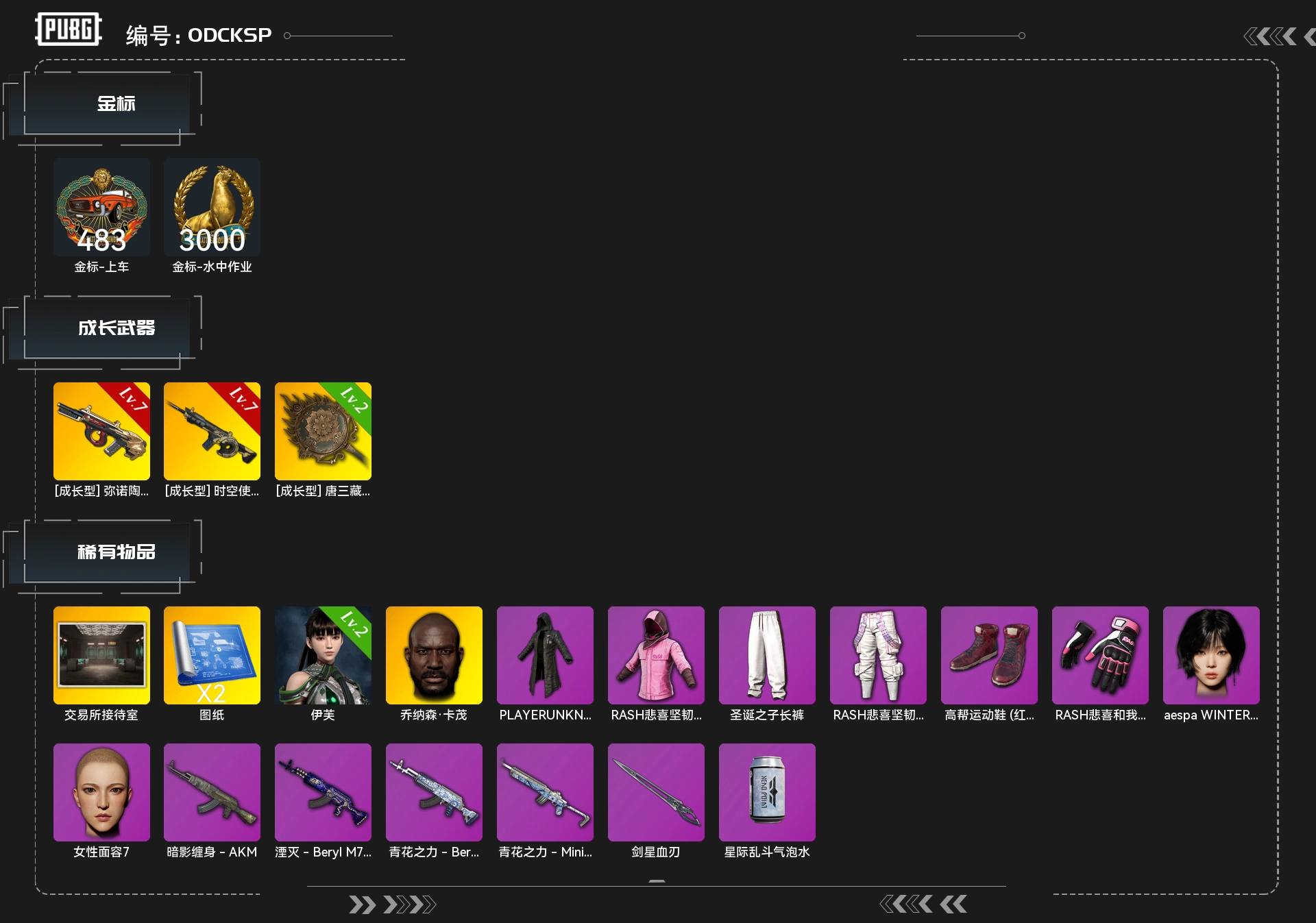The image size is (1316, 923).
Task: Select the 时空使 Lv.7 growth weapon
Action: (x=212, y=431)
